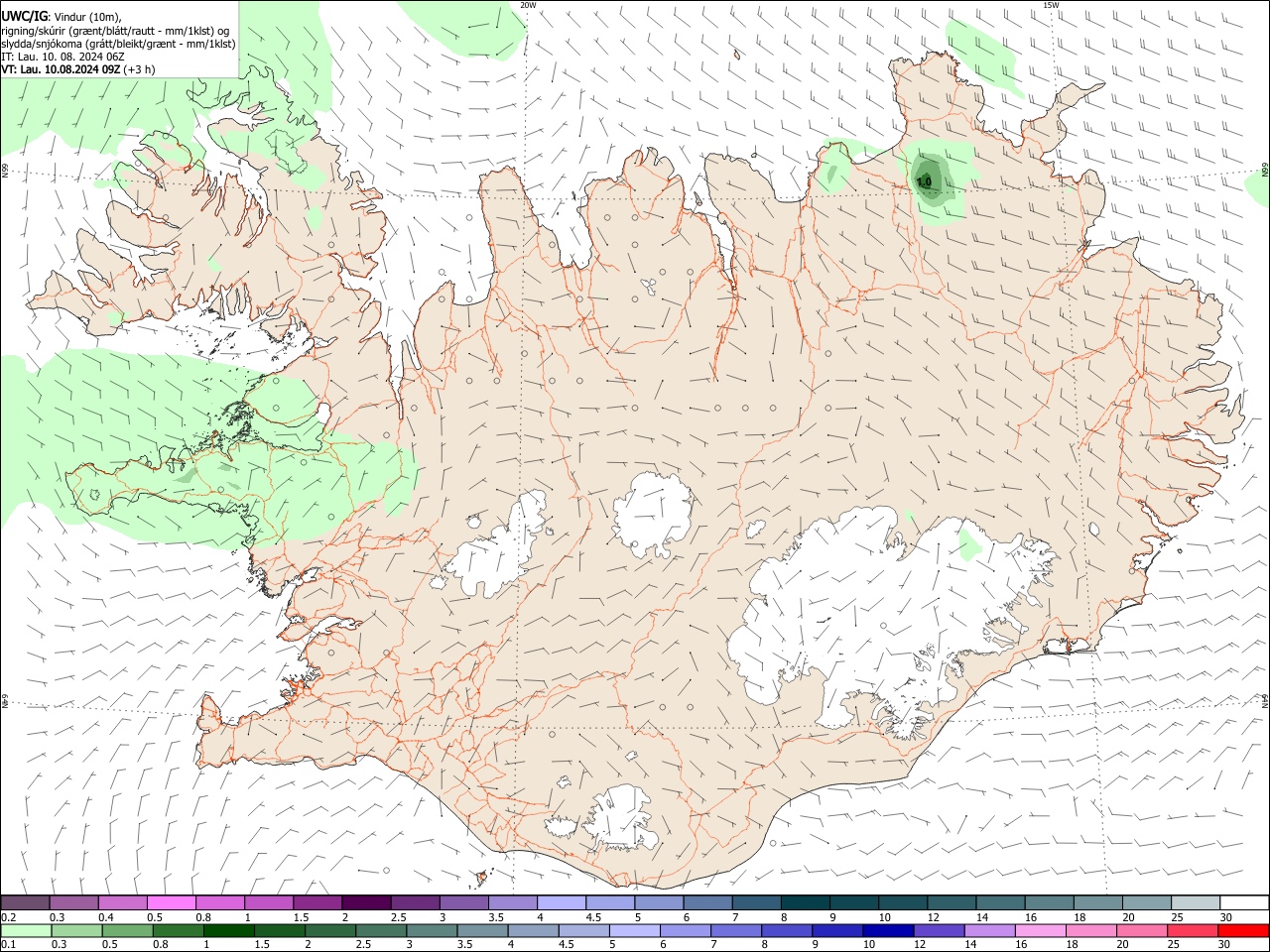Image resolution: width=1270 pixels, height=952 pixels.
Task: Click the 'slydda/snjókoma' legend description line
Action: pyautogui.click(x=118, y=44)
